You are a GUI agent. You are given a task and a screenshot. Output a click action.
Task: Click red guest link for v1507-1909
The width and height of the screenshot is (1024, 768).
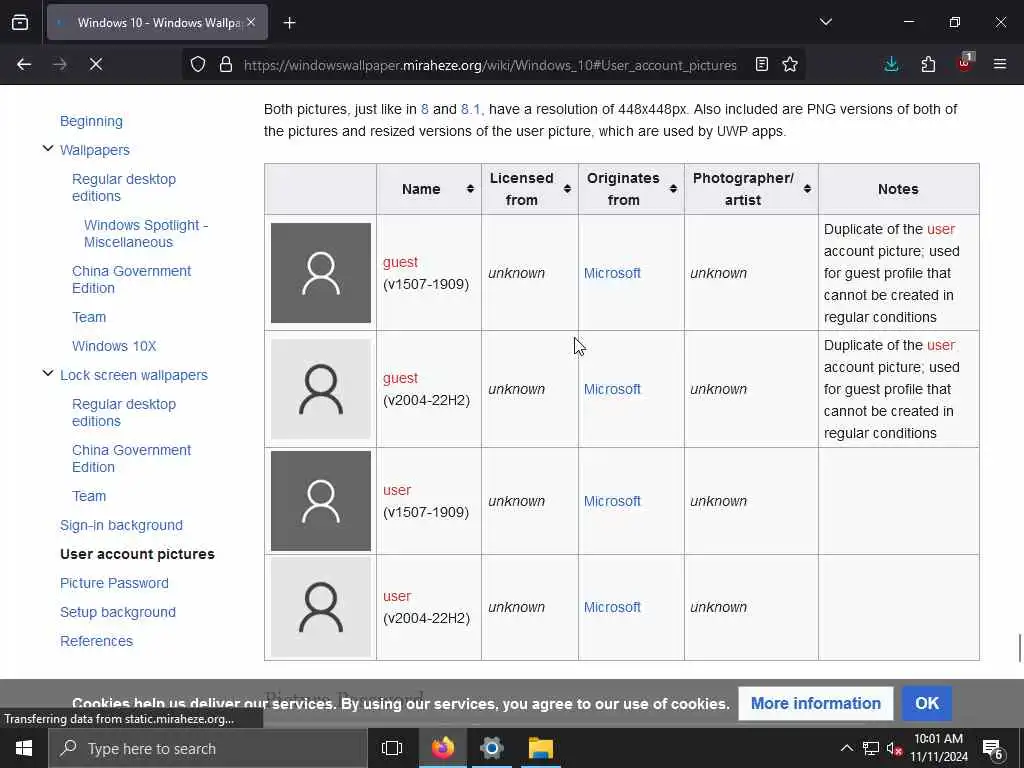tap(400, 262)
